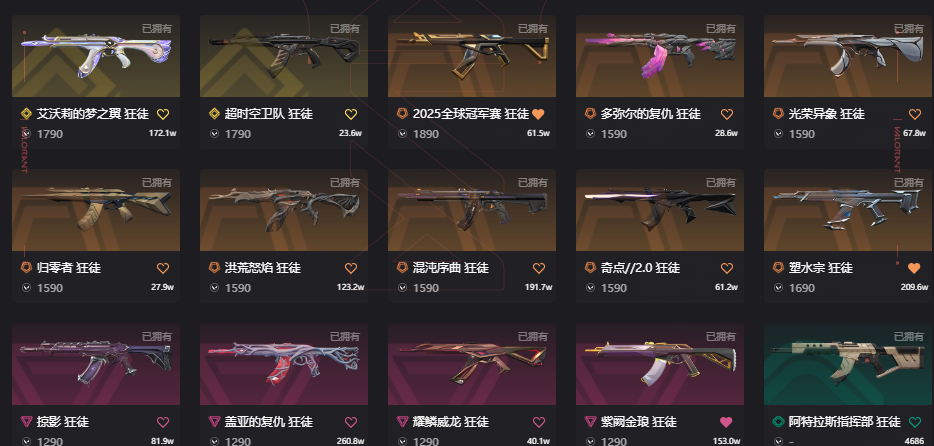Unfavorite the 2025全球冠军赛 狂徒 skin
The width and height of the screenshot is (934, 446).
[x=538, y=114]
